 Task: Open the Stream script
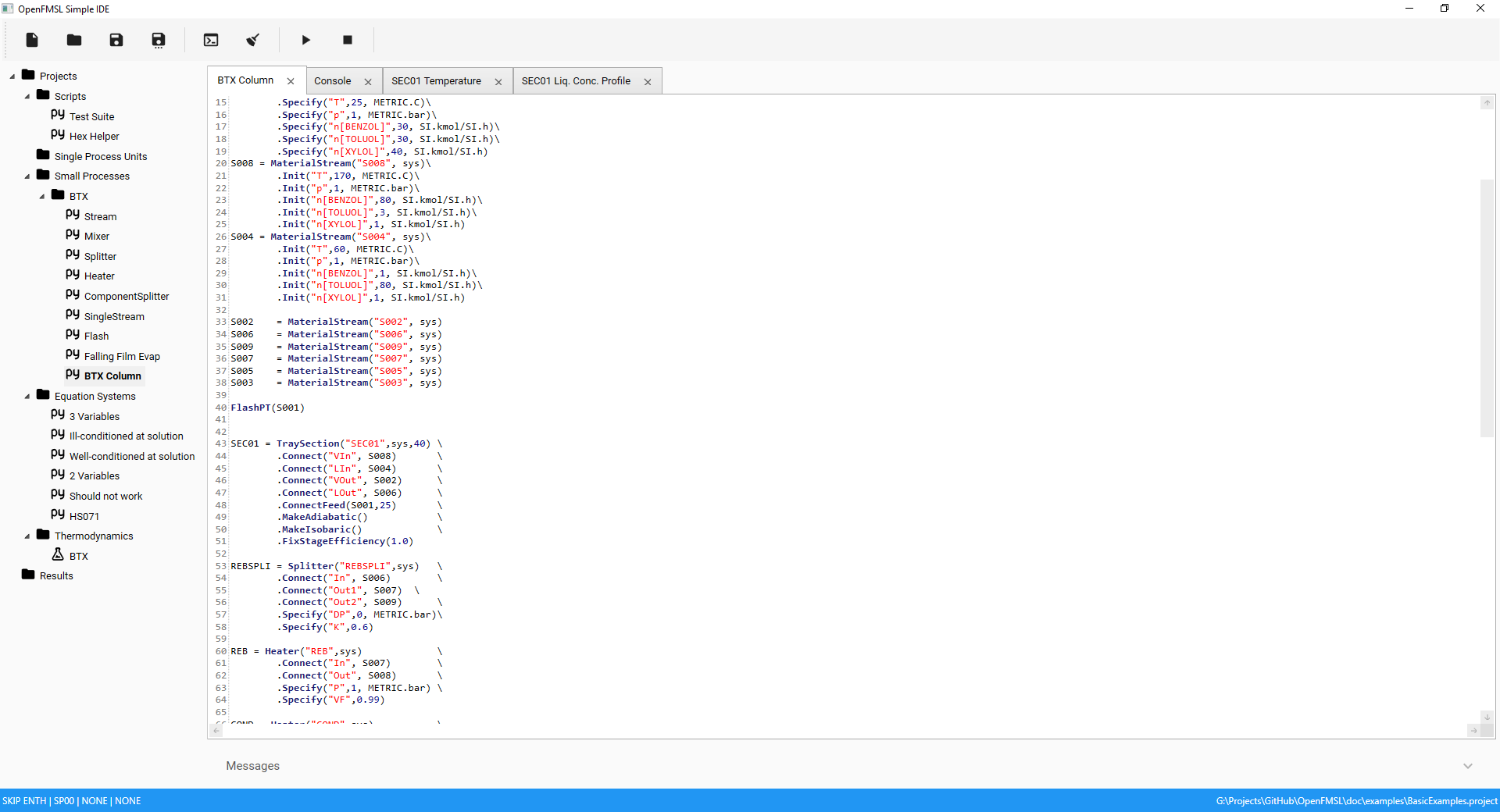tap(100, 217)
